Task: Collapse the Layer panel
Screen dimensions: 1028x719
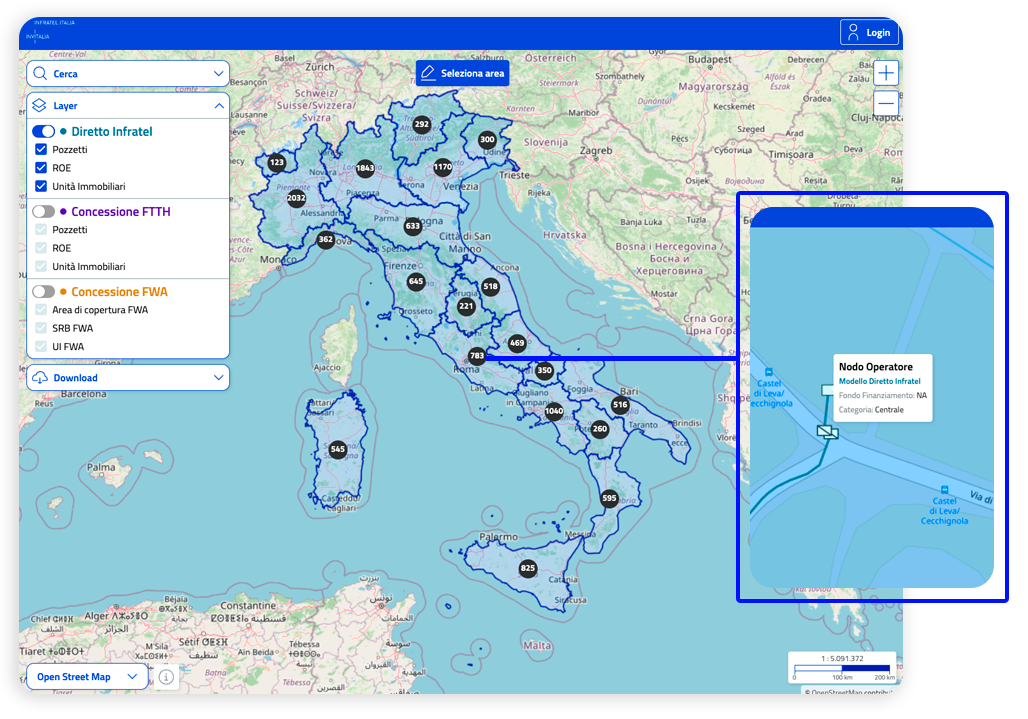Action: coord(218,105)
